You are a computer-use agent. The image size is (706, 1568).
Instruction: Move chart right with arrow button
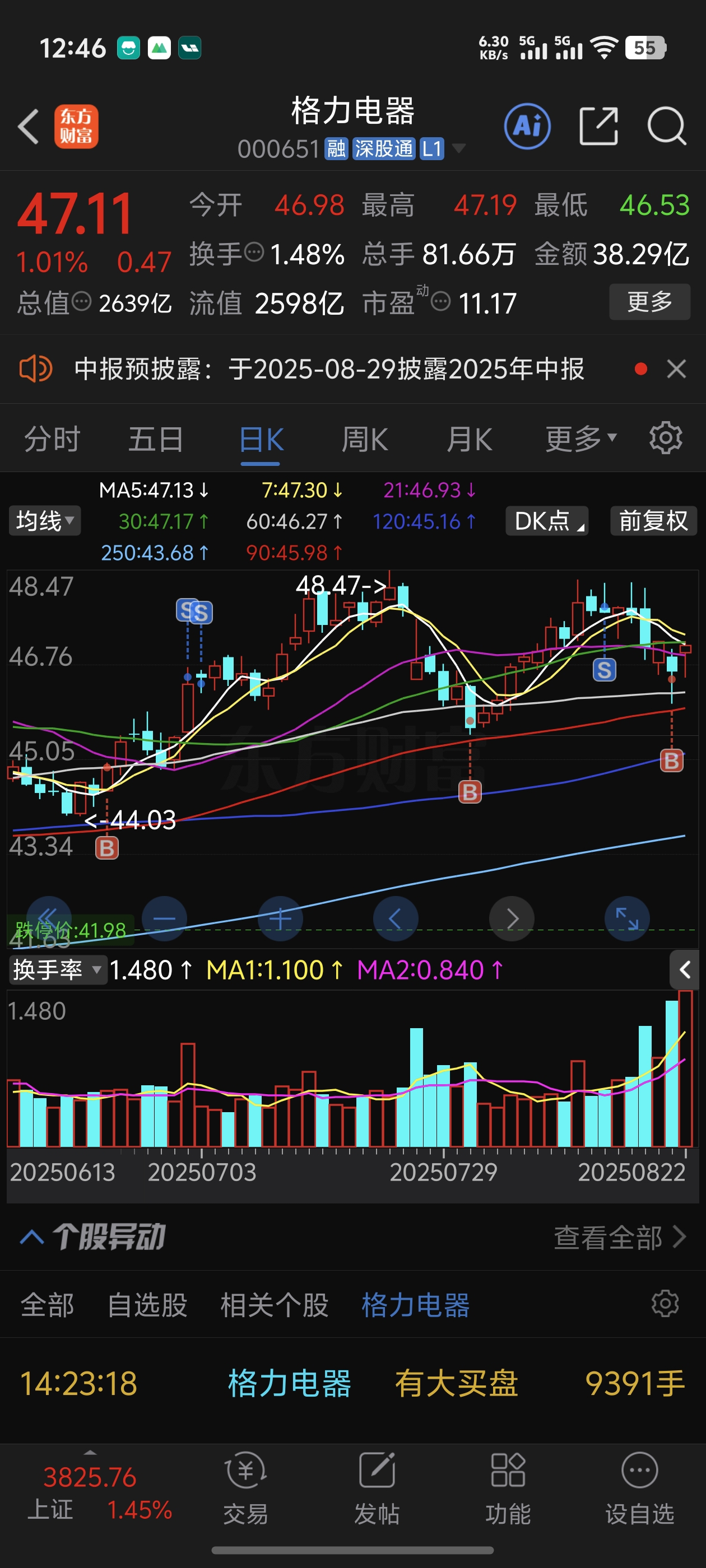click(512, 918)
